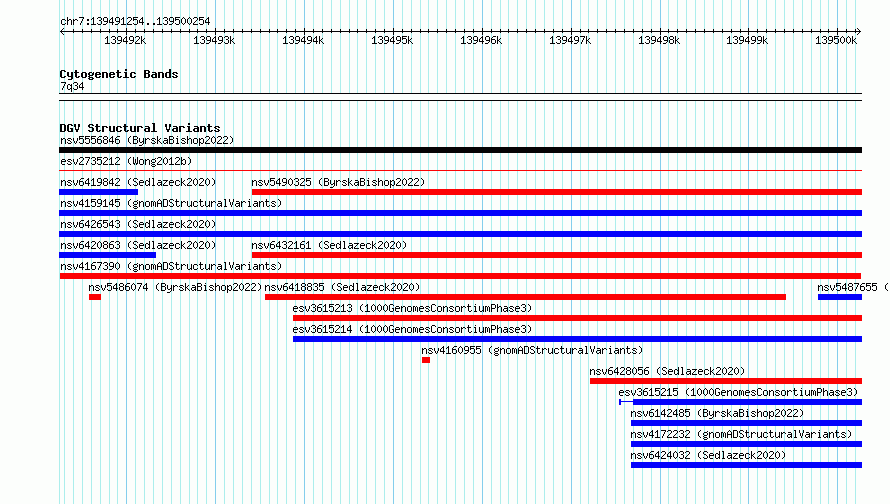Open nsv4160955 (gnomADStructuralVariants) label
The width and height of the screenshot is (890, 504).
(x=532, y=350)
